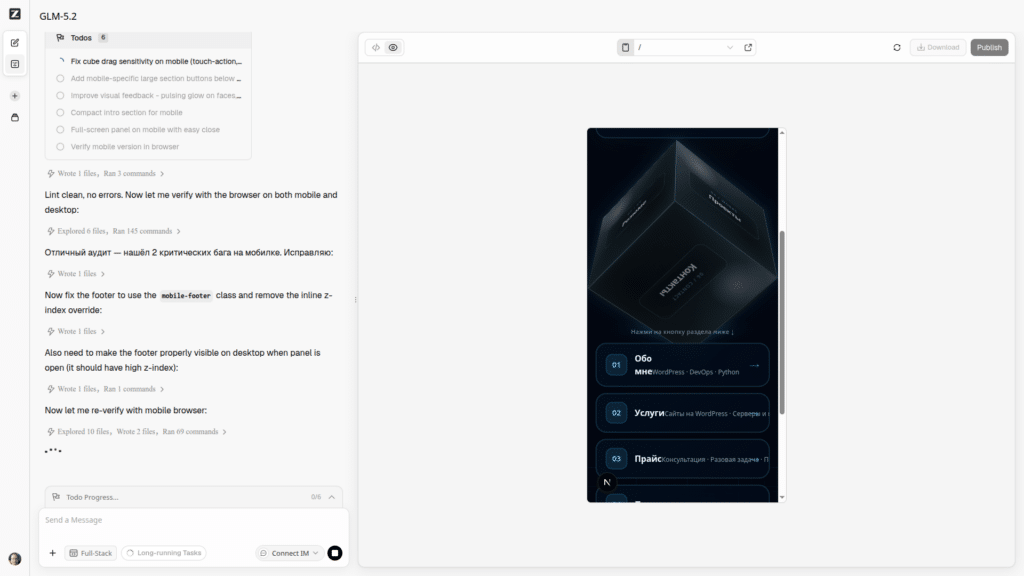Open section 03 'Прайс' card in preview
1024x576 pixels.
[x=682, y=459]
